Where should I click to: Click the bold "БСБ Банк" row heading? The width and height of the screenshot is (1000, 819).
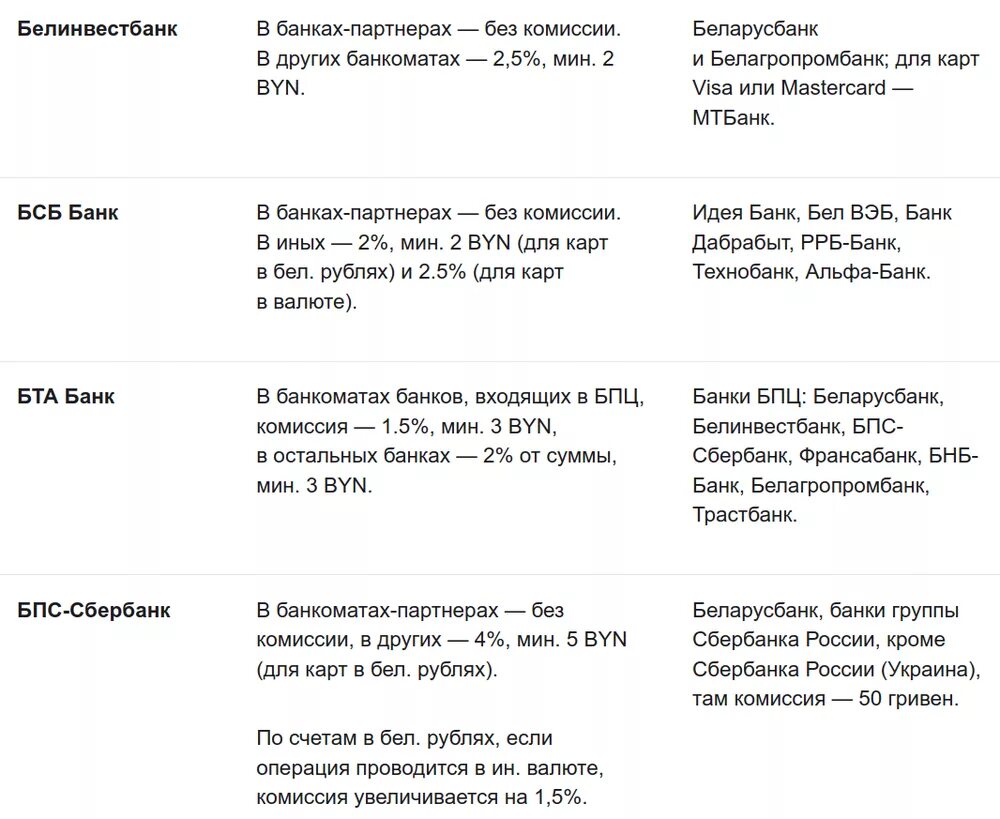68,213
